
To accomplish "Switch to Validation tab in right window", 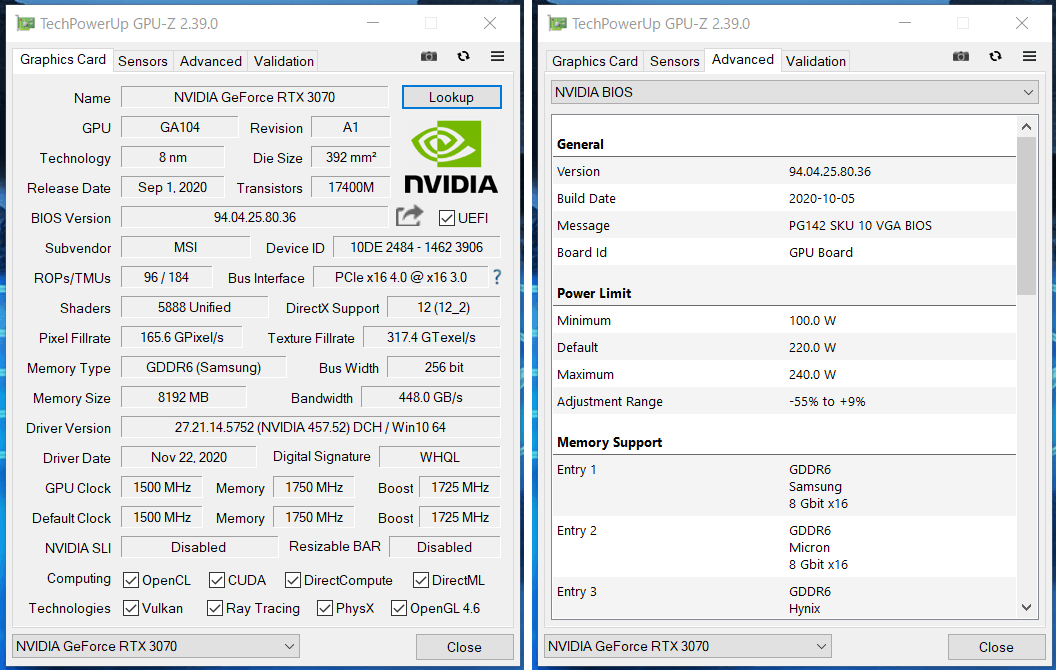I will [x=815, y=61].
